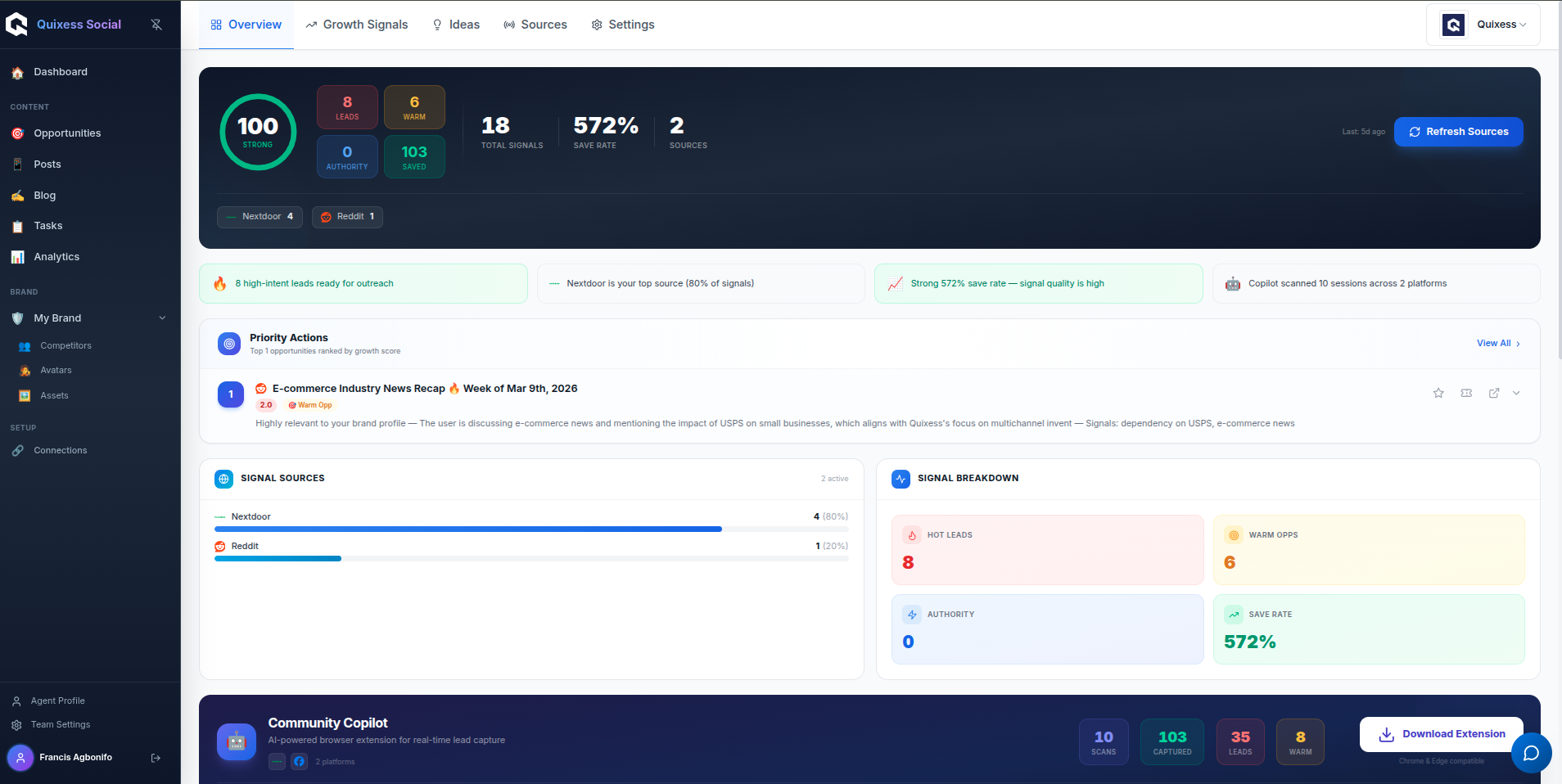This screenshot has width=1562, height=784.
Task: Click the robot icon on Copilot scanned card
Action: pyautogui.click(x=1233, y=284)
